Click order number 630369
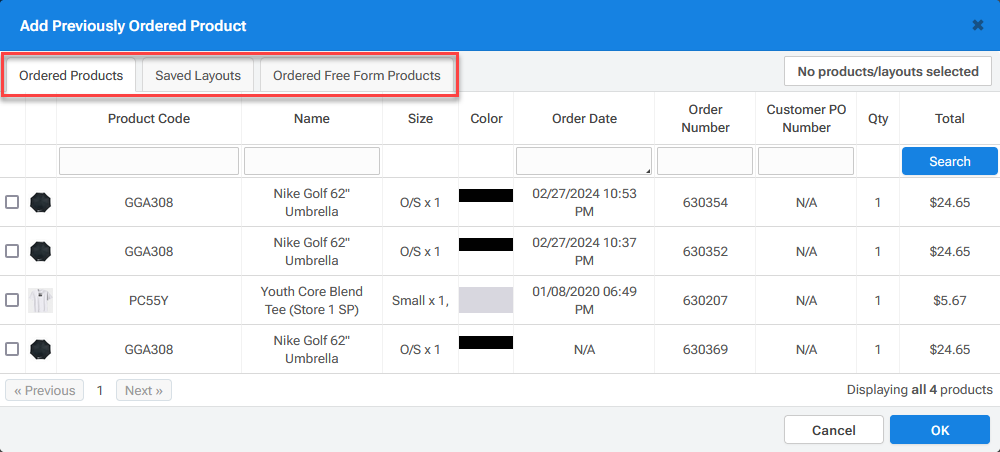1000x452 pixels. click(x=705, y=349)
